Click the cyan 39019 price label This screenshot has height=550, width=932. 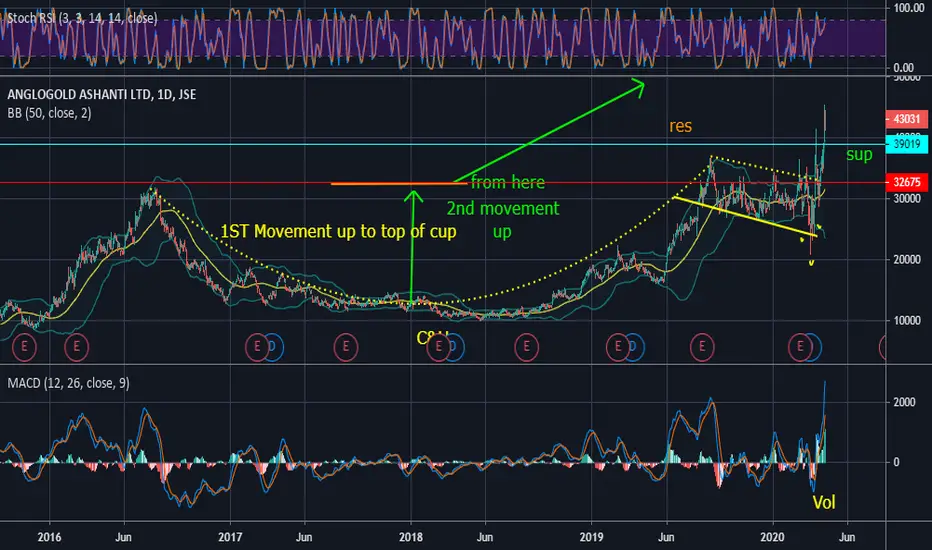pos(906,144)
